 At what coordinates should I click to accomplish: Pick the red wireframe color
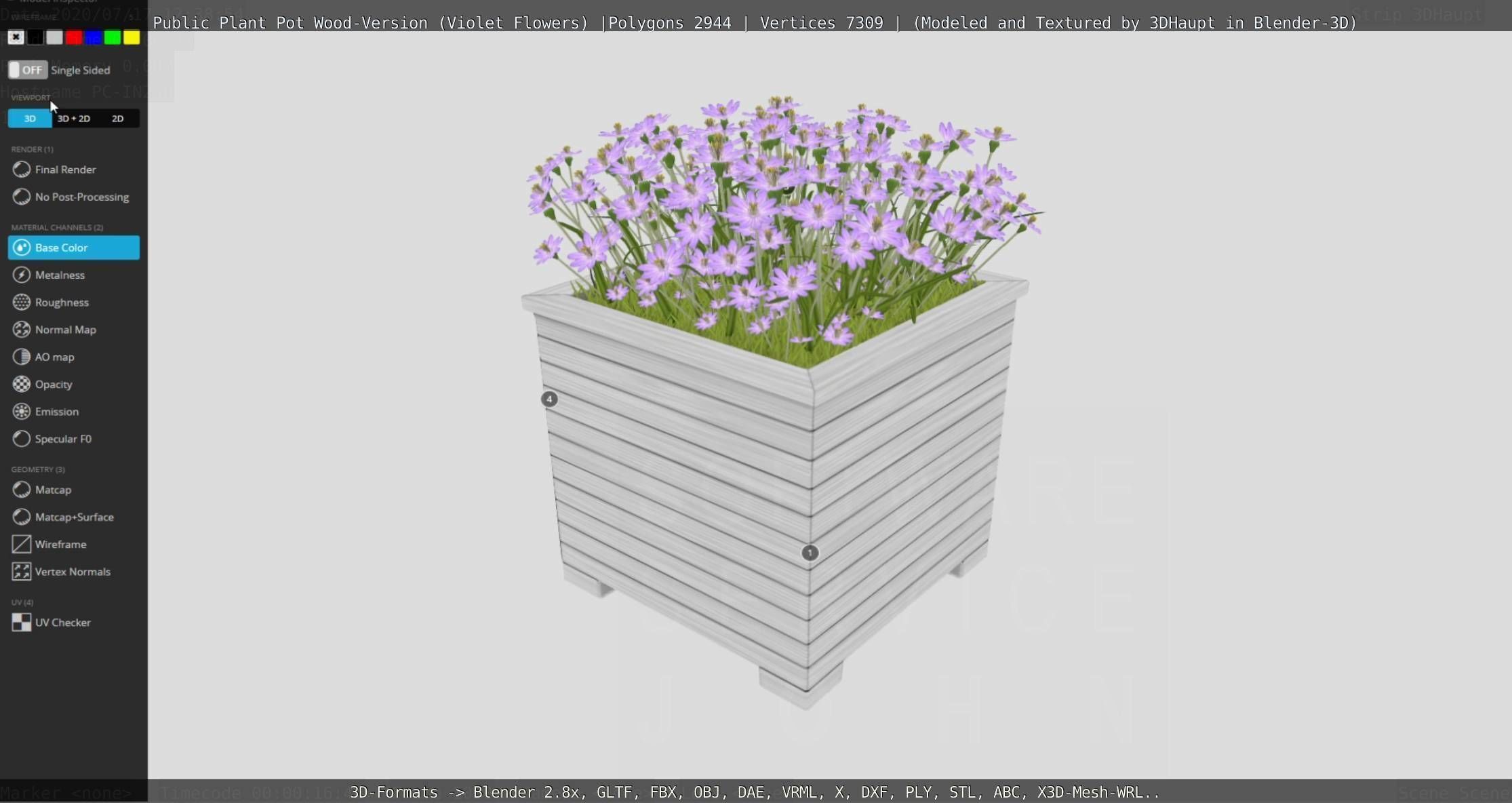click(74, 37)
